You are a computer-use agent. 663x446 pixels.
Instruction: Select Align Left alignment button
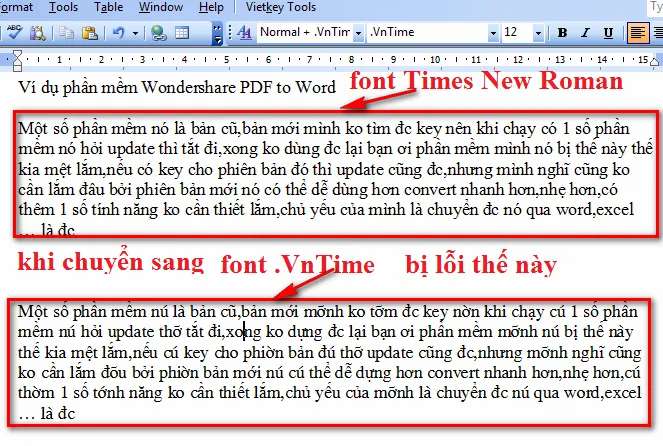pyautogui.click(x=637, y=33)
